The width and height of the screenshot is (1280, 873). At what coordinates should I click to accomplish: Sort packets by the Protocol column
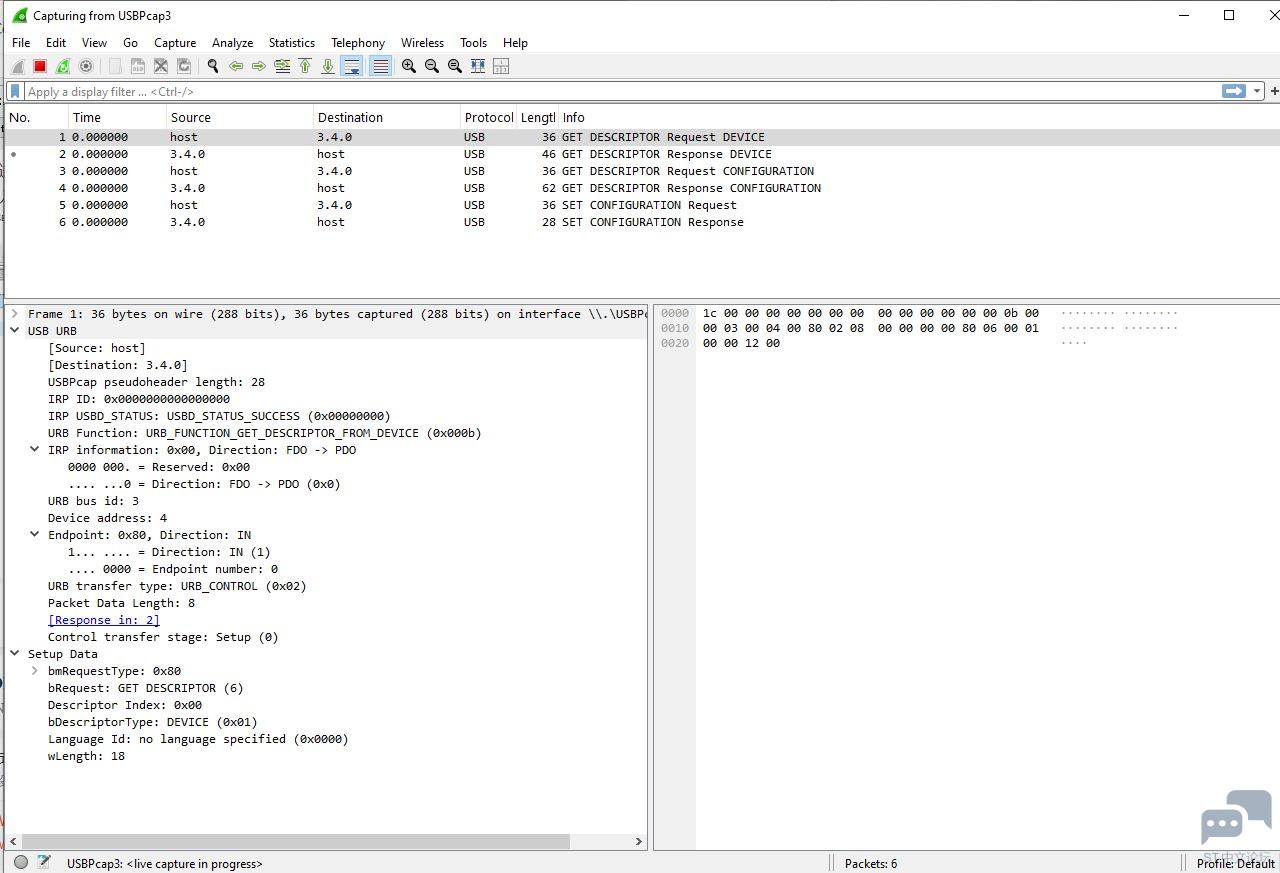[x=488, y=117]
